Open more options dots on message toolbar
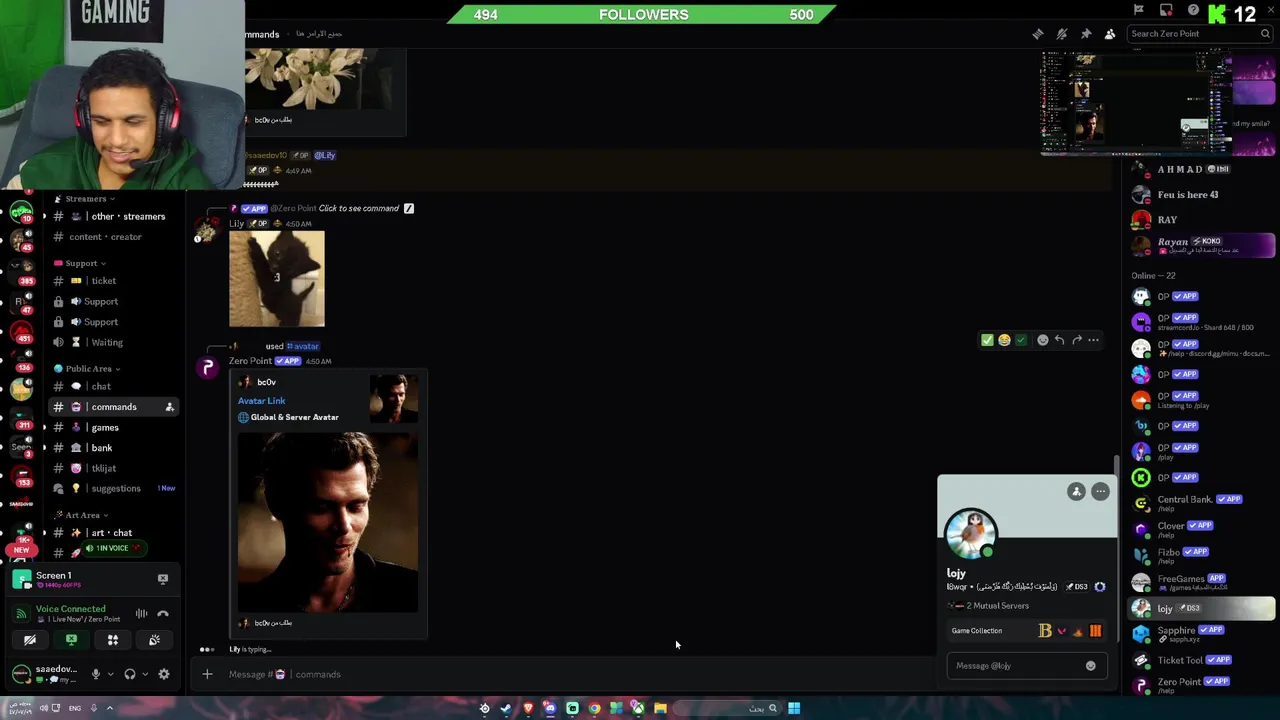The height and width of the screenshot is (720, 1280). click(x=1093, y=340)
